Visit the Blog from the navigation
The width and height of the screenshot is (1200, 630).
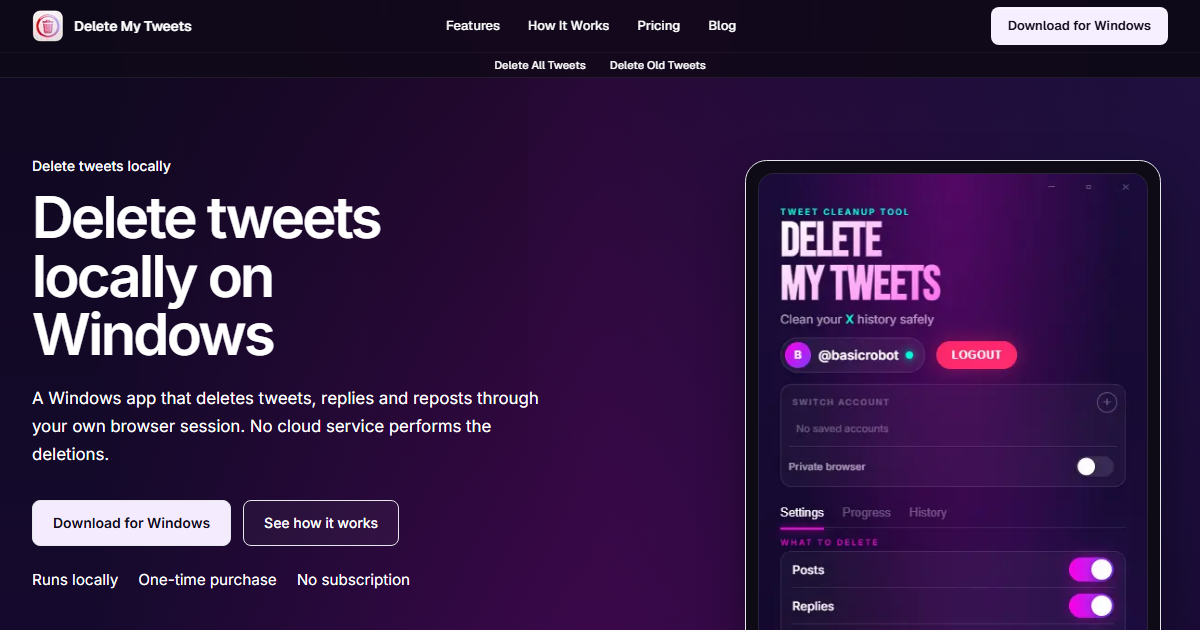point(722,26)
